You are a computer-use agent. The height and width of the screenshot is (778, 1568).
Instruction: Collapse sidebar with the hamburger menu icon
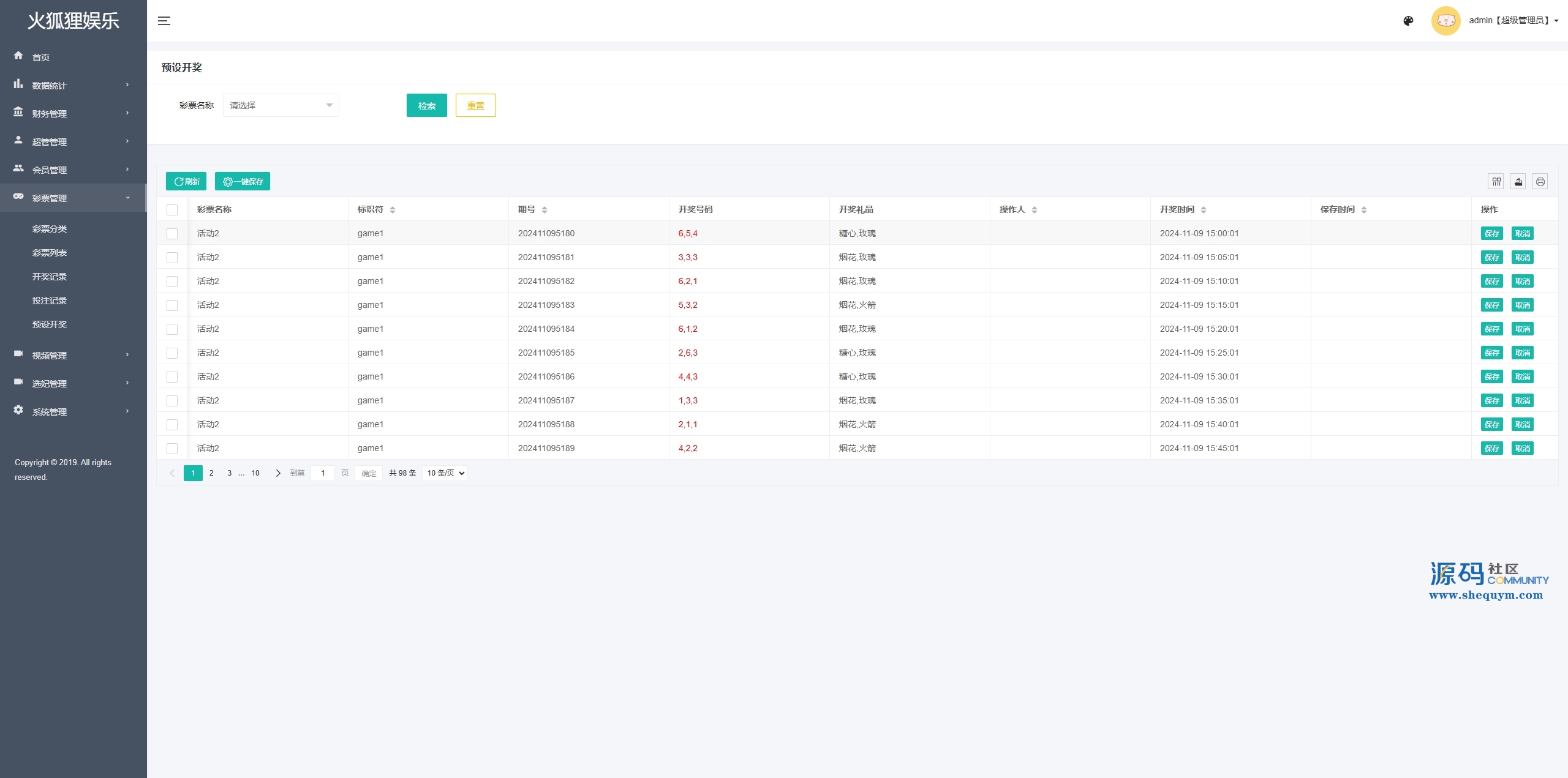coord(164,21)
